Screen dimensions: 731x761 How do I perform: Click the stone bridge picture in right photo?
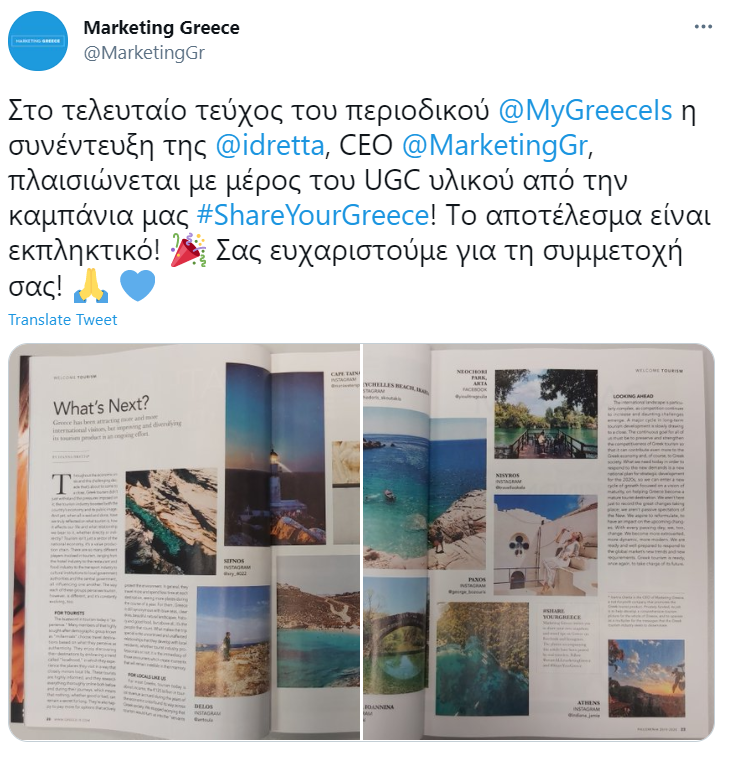point(396,636)
